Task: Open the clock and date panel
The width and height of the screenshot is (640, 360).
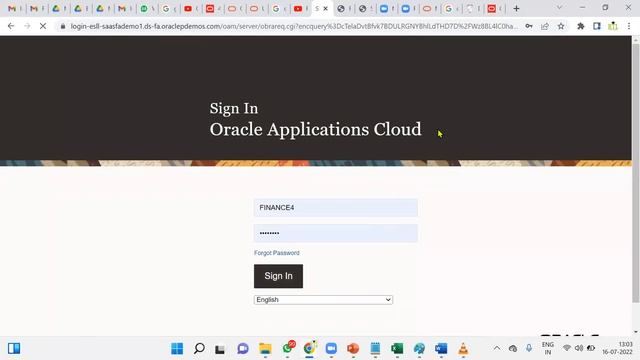Action: 618,348
